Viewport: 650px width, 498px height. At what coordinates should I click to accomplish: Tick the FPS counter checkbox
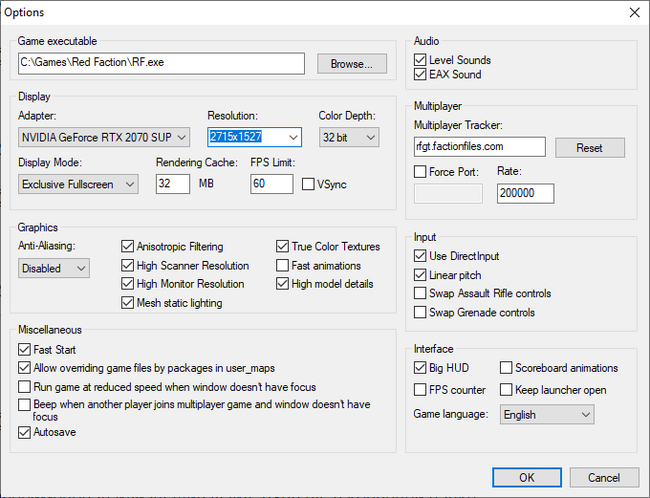[x=421, y=390]
